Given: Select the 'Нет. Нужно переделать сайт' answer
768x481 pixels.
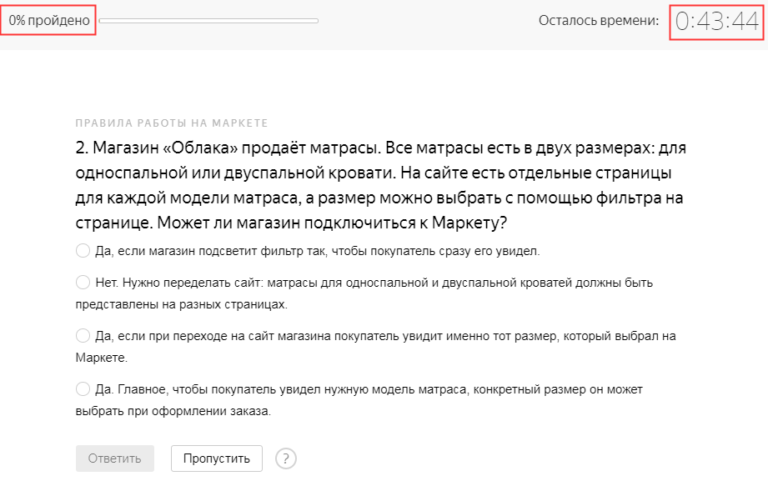Looking at the screenshot, I should point(83,282).
